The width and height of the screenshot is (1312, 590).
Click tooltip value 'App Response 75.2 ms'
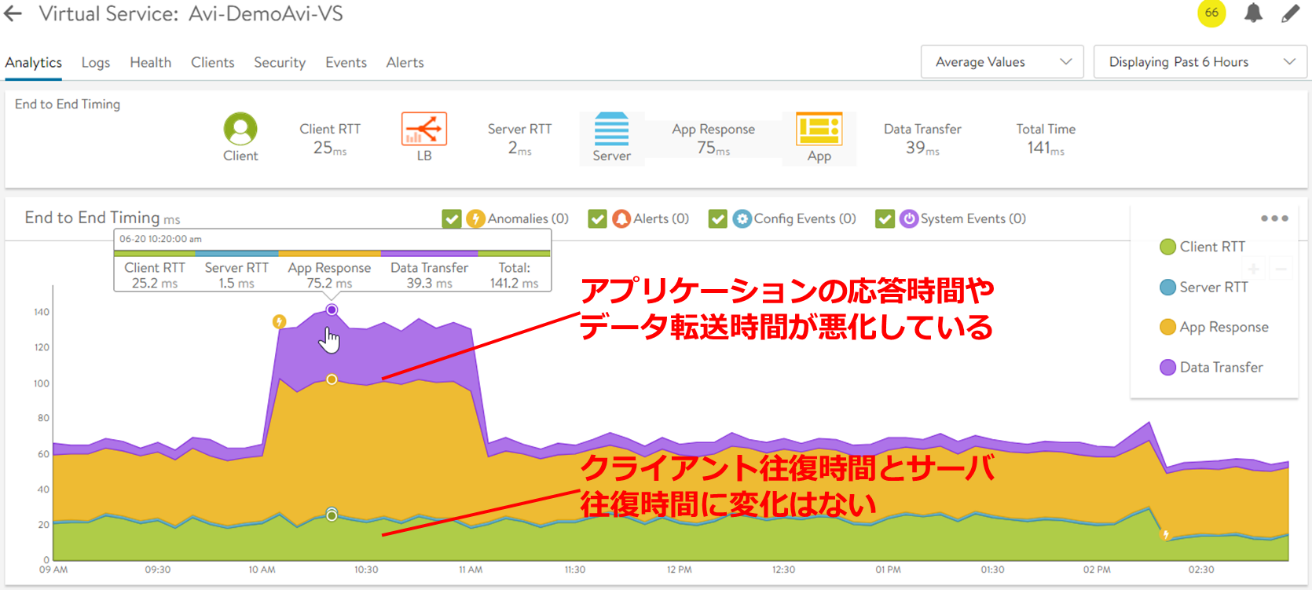pos(329,275)
